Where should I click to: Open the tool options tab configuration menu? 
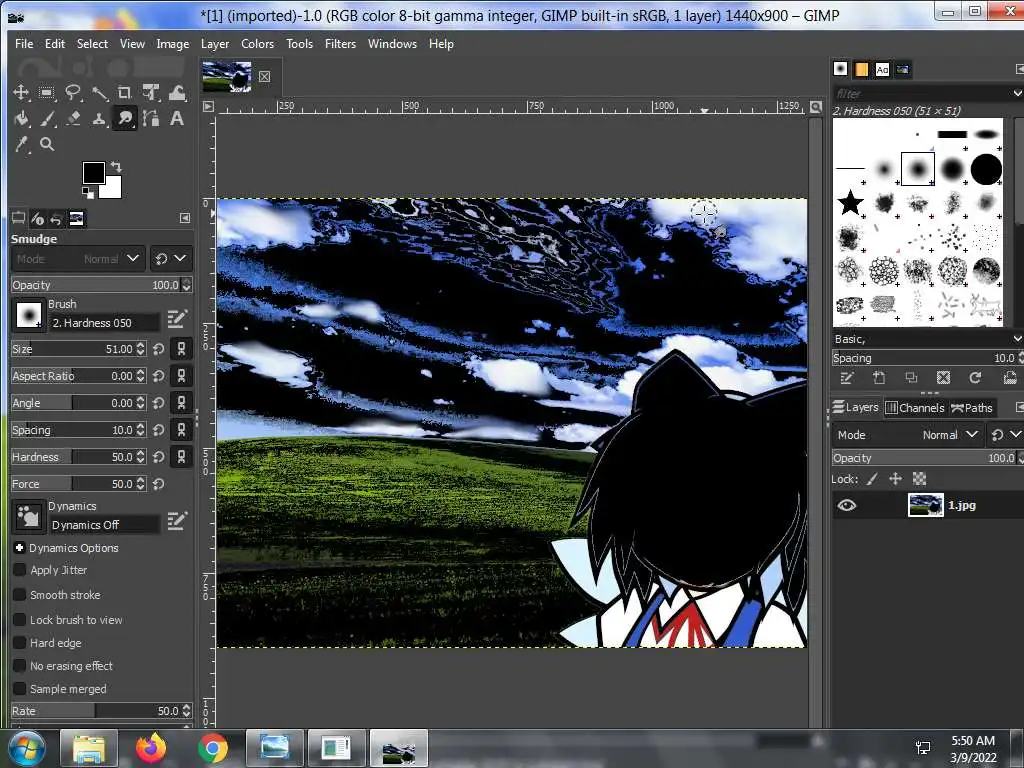pyautogui.click(x=185, y=219)
